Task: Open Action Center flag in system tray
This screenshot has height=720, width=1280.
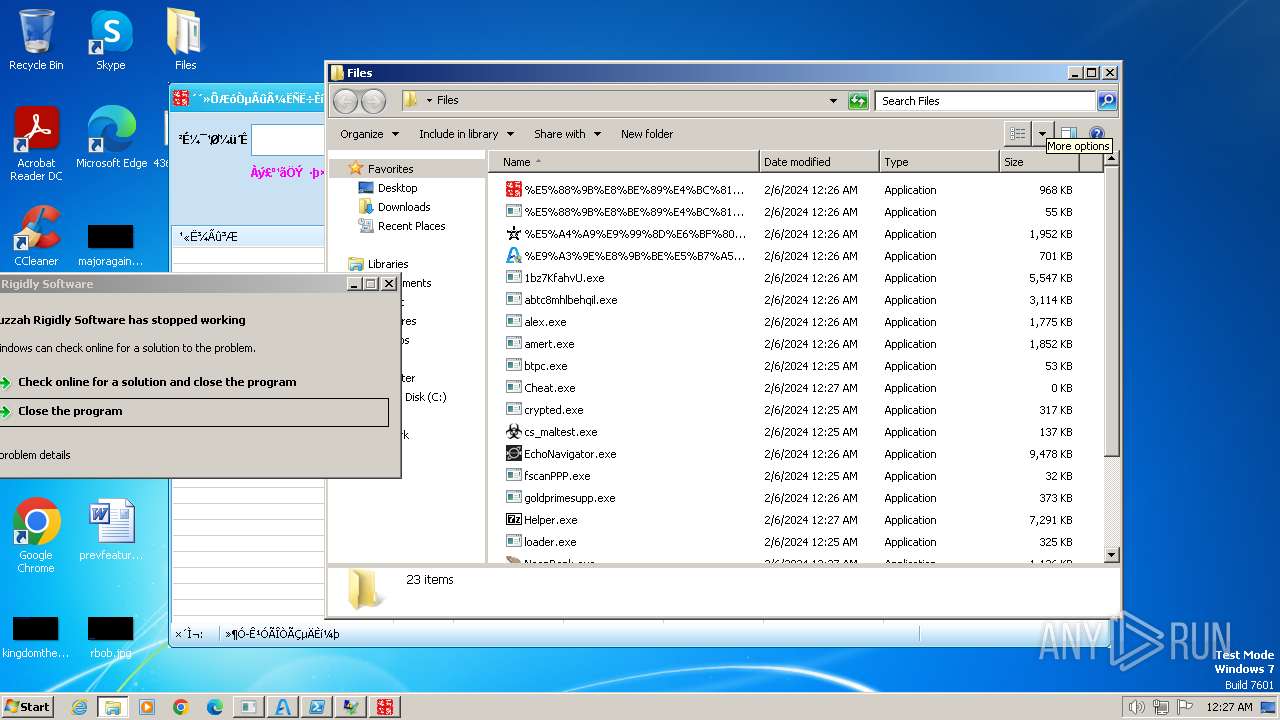Action: (1183, 707)
